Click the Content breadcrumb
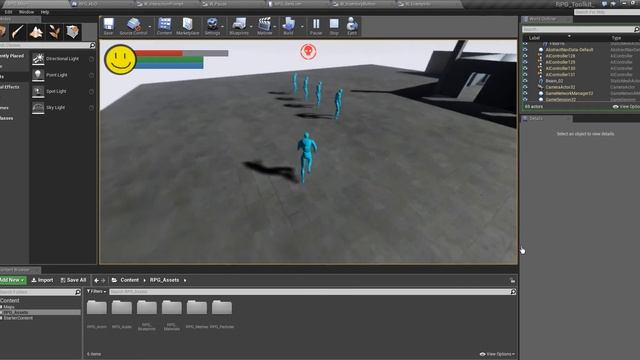640x360 pixels. (x=129, y=280)
